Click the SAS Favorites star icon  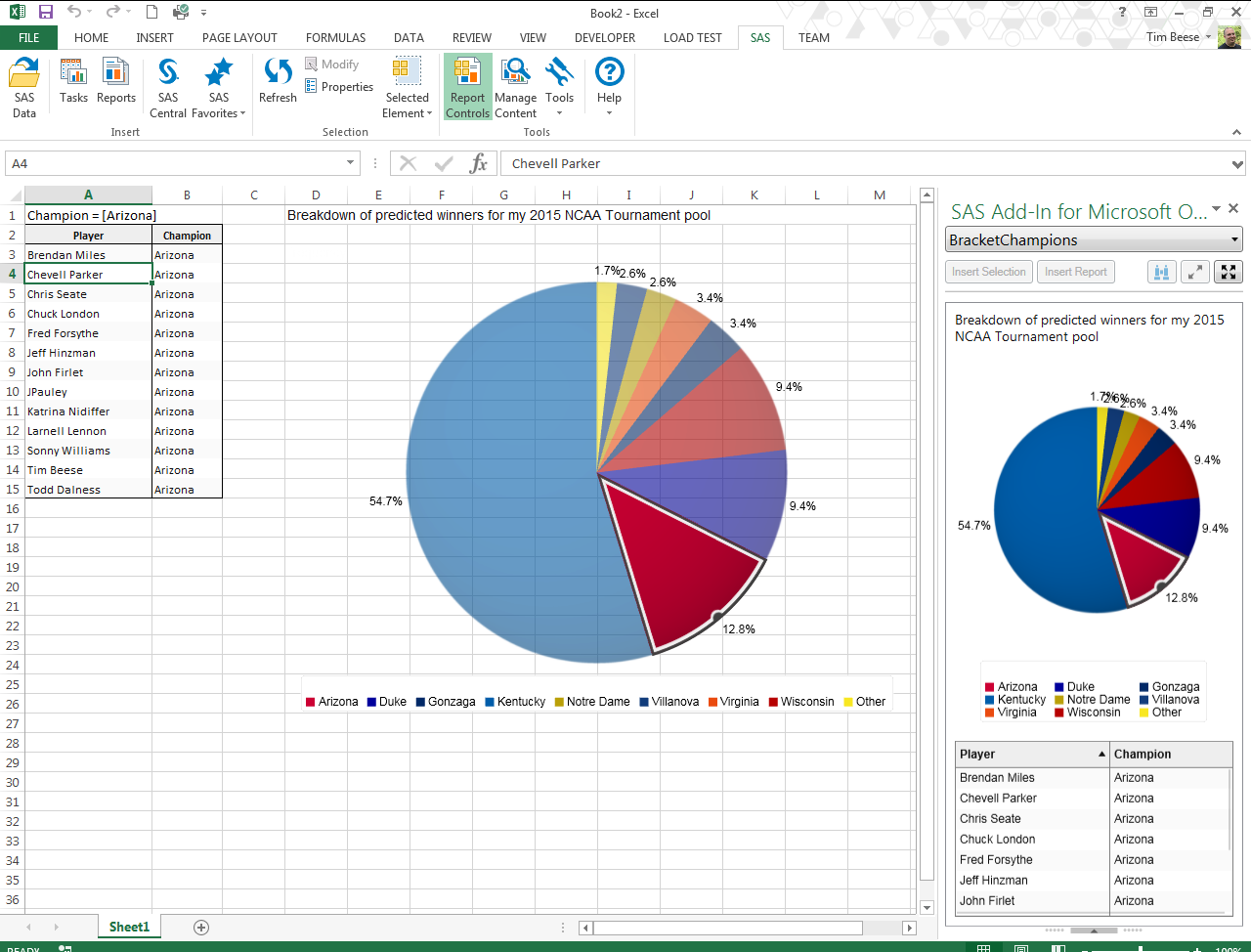[218, 73]
